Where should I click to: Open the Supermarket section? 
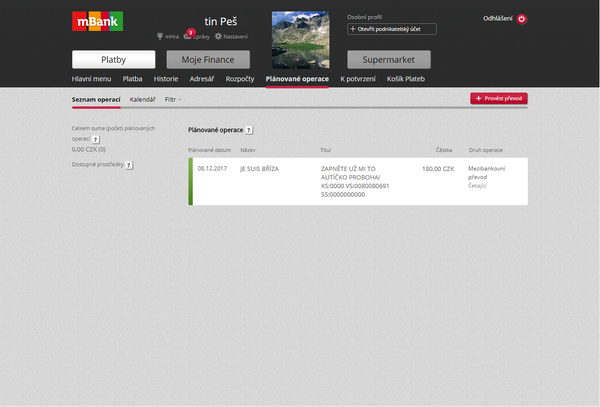382,59
